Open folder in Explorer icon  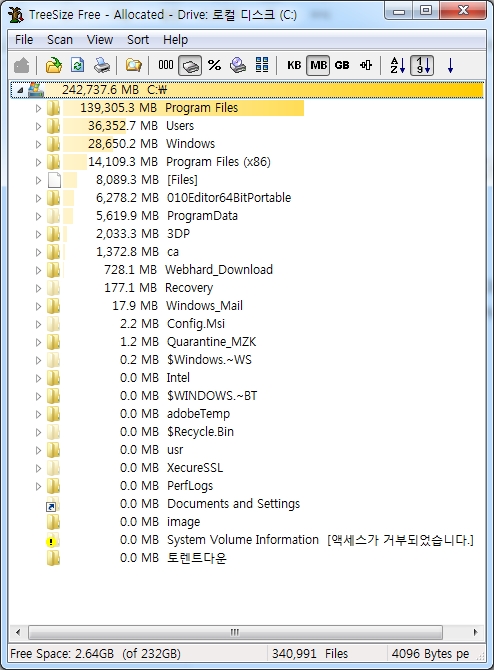click(x=134, y=65)
